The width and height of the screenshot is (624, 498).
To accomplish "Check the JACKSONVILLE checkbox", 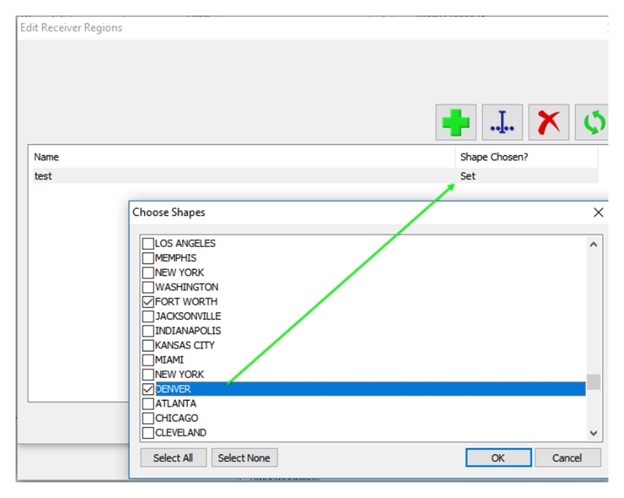I will [148, 316].
